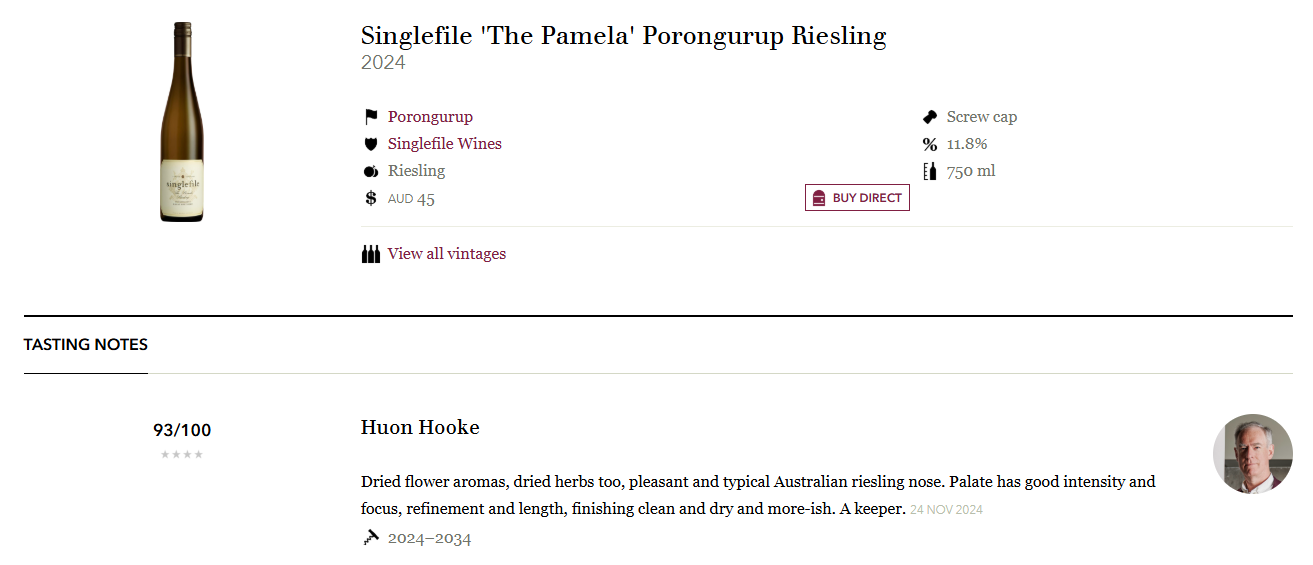The image size is (1313, 565).
Task: Click the alcohol percentage icon
Action: [930, 144]
